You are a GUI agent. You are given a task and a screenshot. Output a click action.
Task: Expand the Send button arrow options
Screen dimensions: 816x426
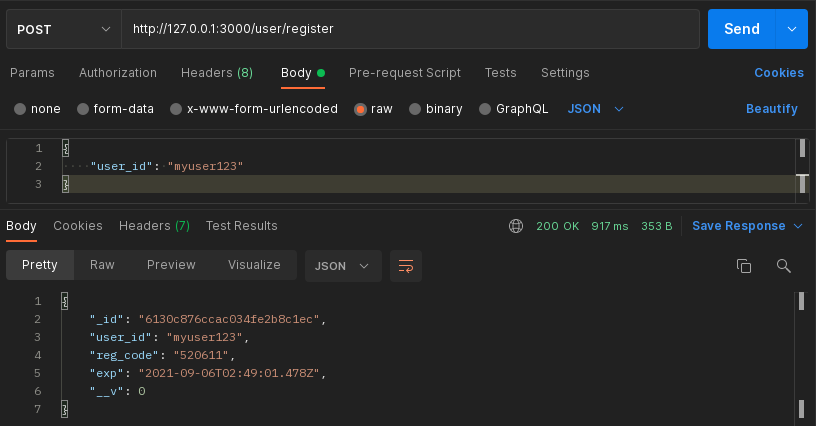[x=792, y=29]
